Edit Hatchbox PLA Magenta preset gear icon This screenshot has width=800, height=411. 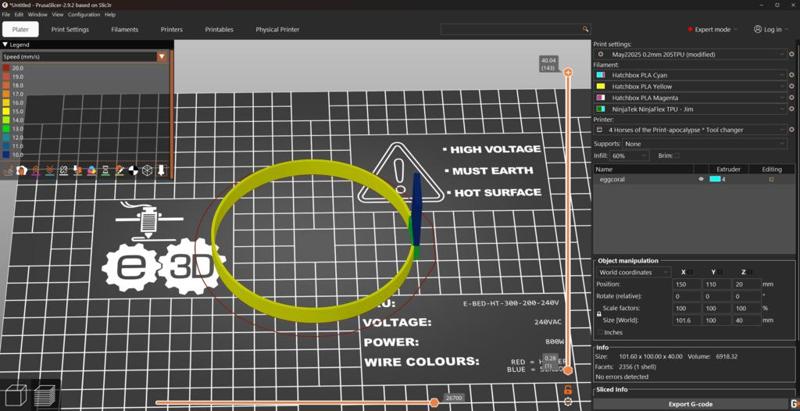click(791, 98)
